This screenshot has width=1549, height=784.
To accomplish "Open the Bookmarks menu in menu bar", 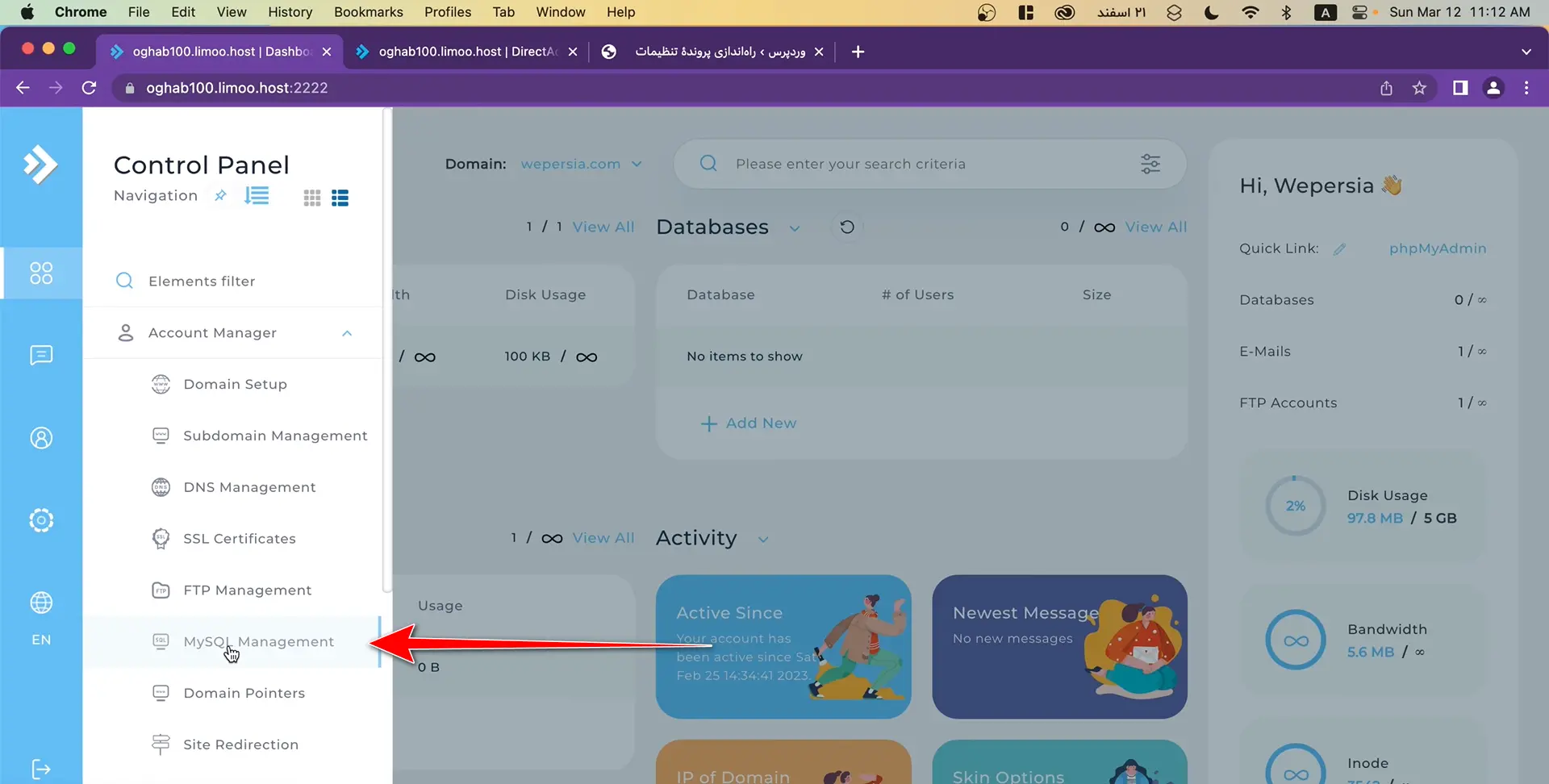I will pos(369,12).
